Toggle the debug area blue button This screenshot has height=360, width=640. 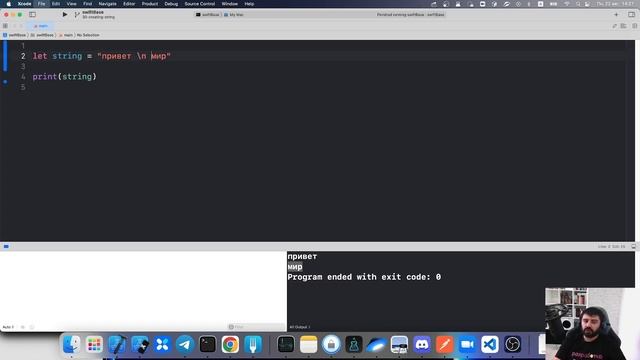[x=6, y=247]
